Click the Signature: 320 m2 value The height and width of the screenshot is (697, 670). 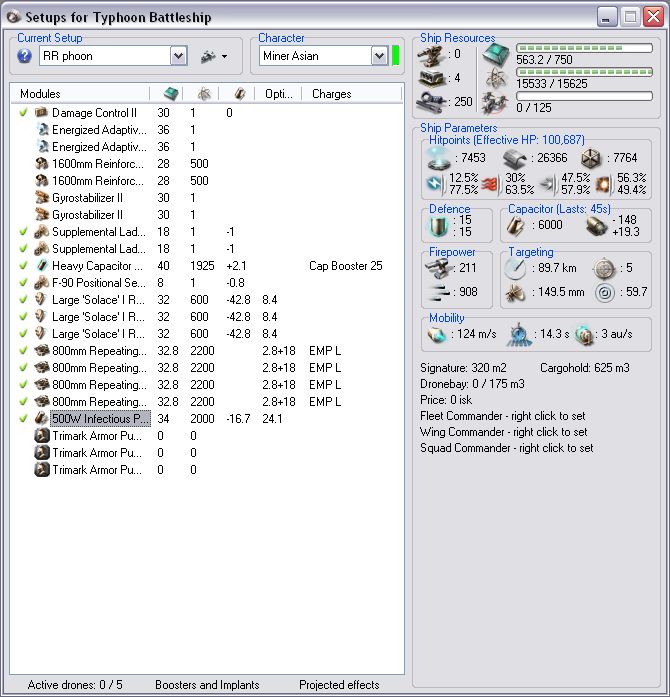tap(463, 368)
